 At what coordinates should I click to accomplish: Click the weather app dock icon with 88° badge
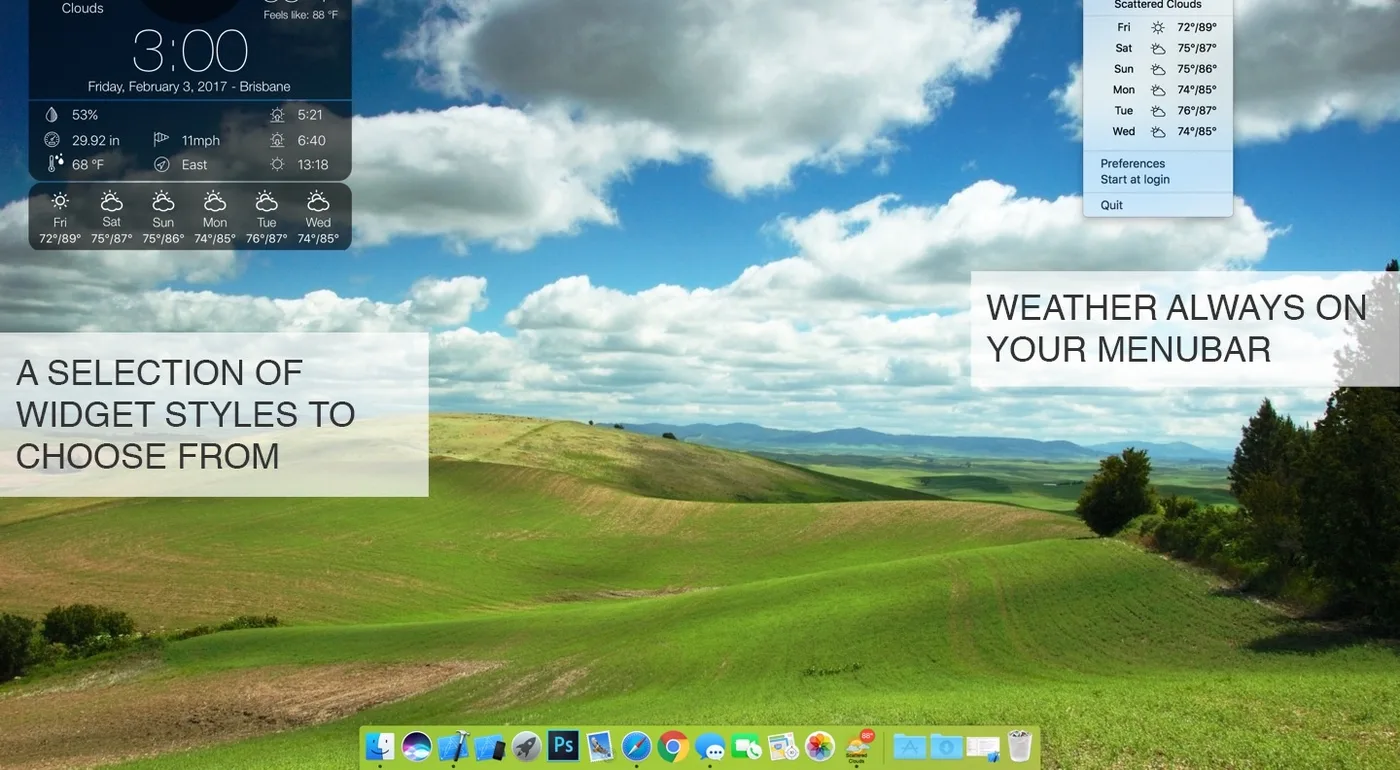(858, 746)
